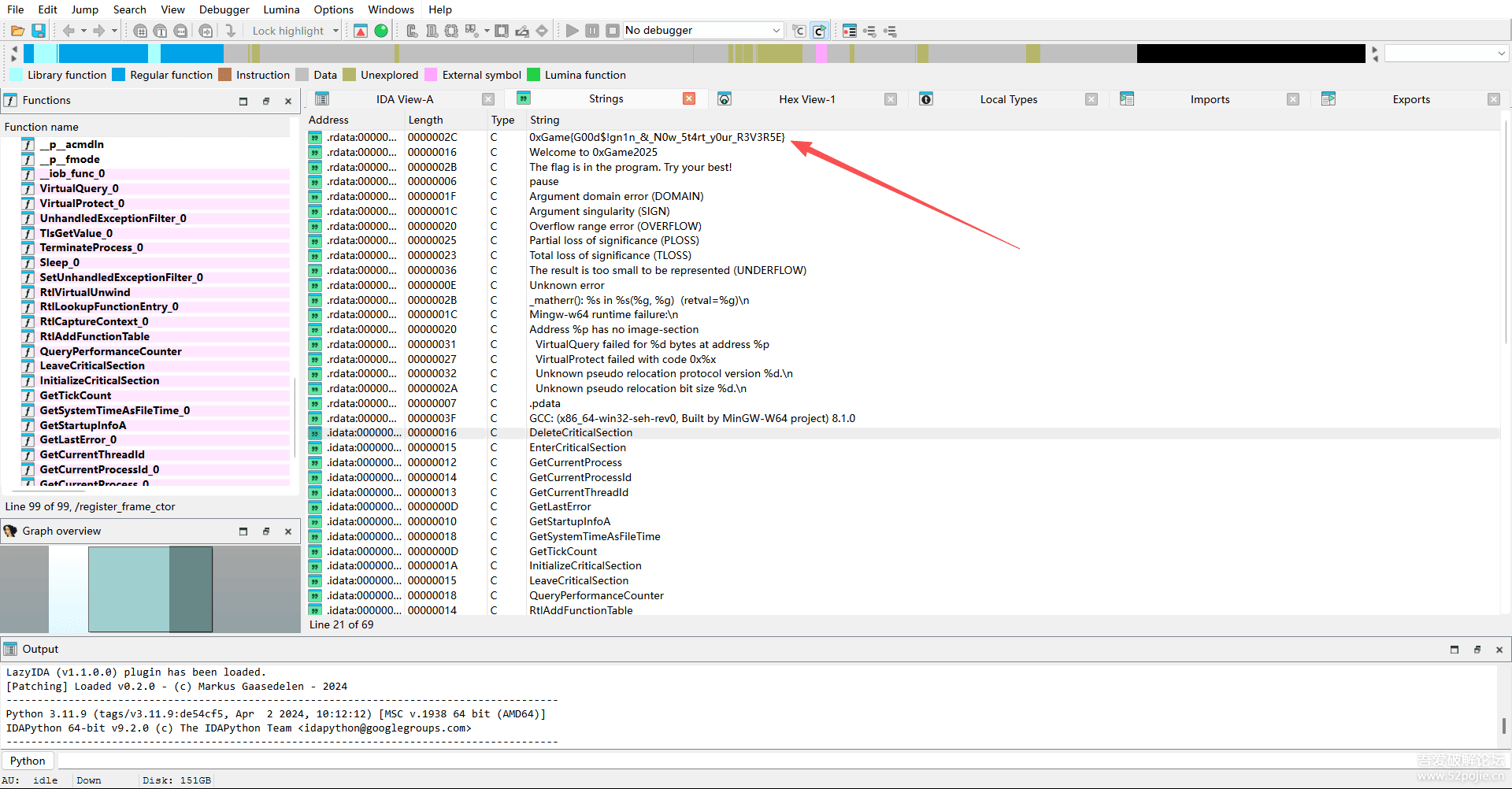The image size is (1512, 789).
Task: Click the back navigation arrow
Action: click(x=69, y=31)
